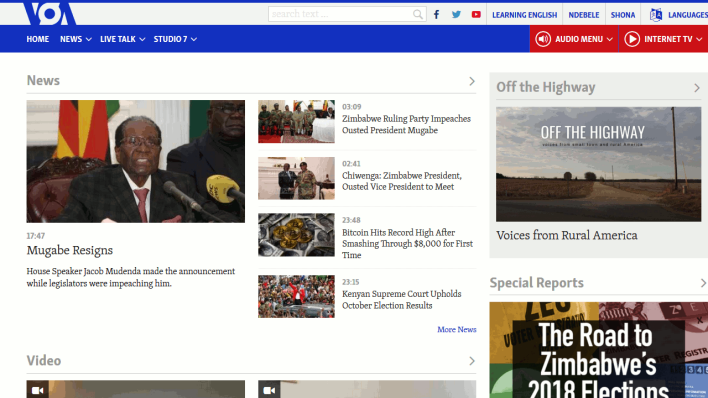The image size is (708, 398).
Task: Click the Audio Menu speaker icon
Action: coord(543,39)
